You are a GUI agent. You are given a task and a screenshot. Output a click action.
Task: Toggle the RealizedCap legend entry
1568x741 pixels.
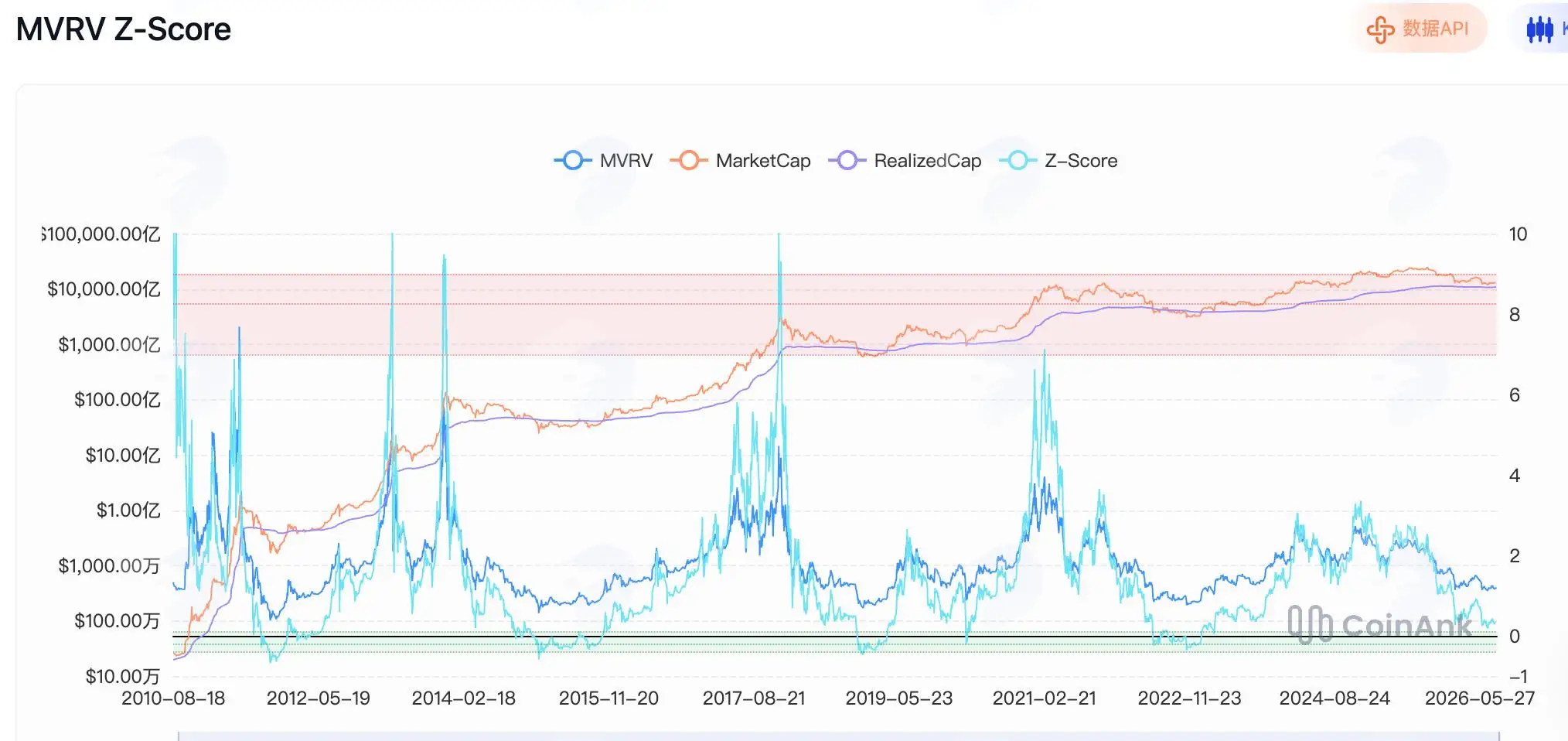point(905,161)
